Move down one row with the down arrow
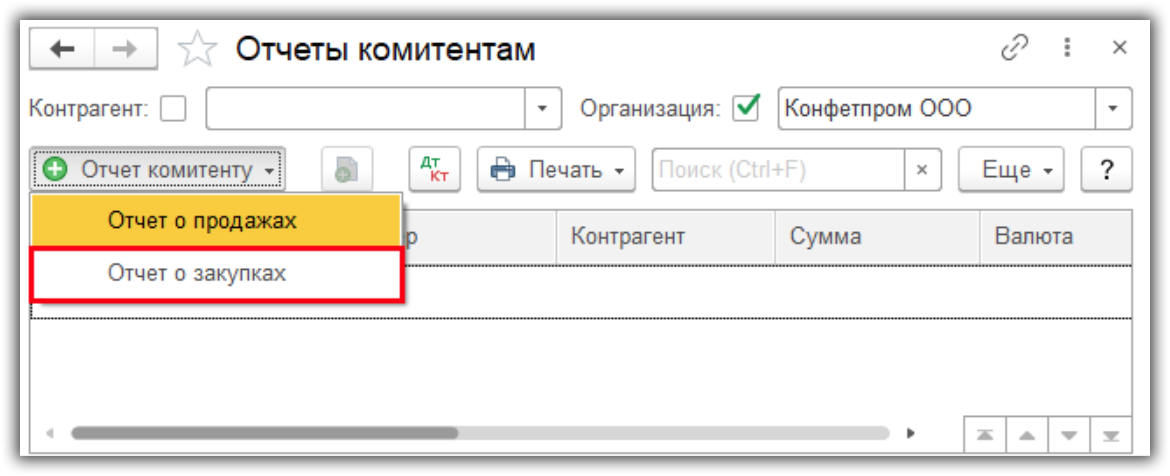This screenshot has width=1170, height=476. pyautogui.click(x=1069, y=435)
